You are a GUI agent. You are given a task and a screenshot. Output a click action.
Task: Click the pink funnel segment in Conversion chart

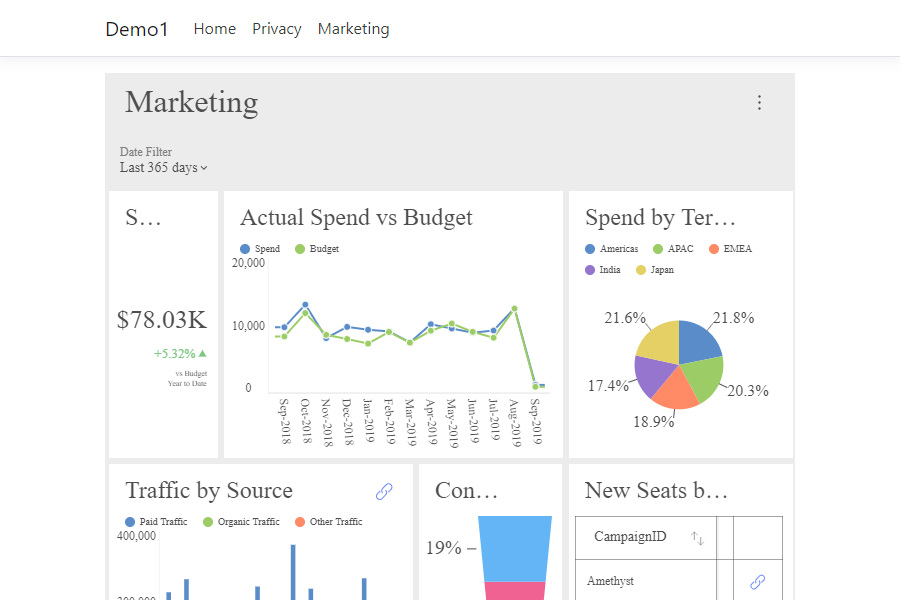(x=516, y=590)
